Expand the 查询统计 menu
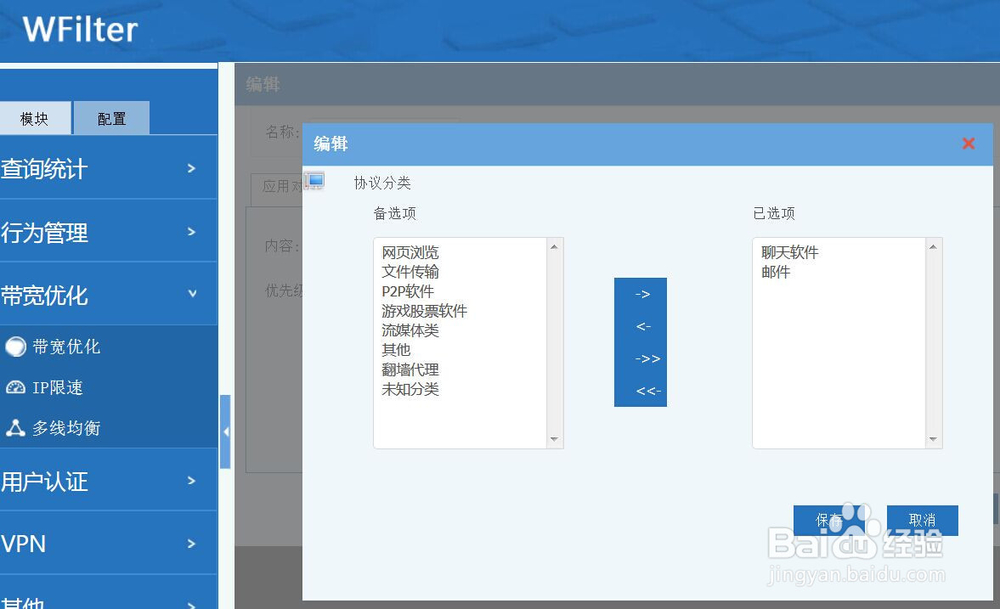1000x609 pixels. pyautogui.click(x=108, y=169)
